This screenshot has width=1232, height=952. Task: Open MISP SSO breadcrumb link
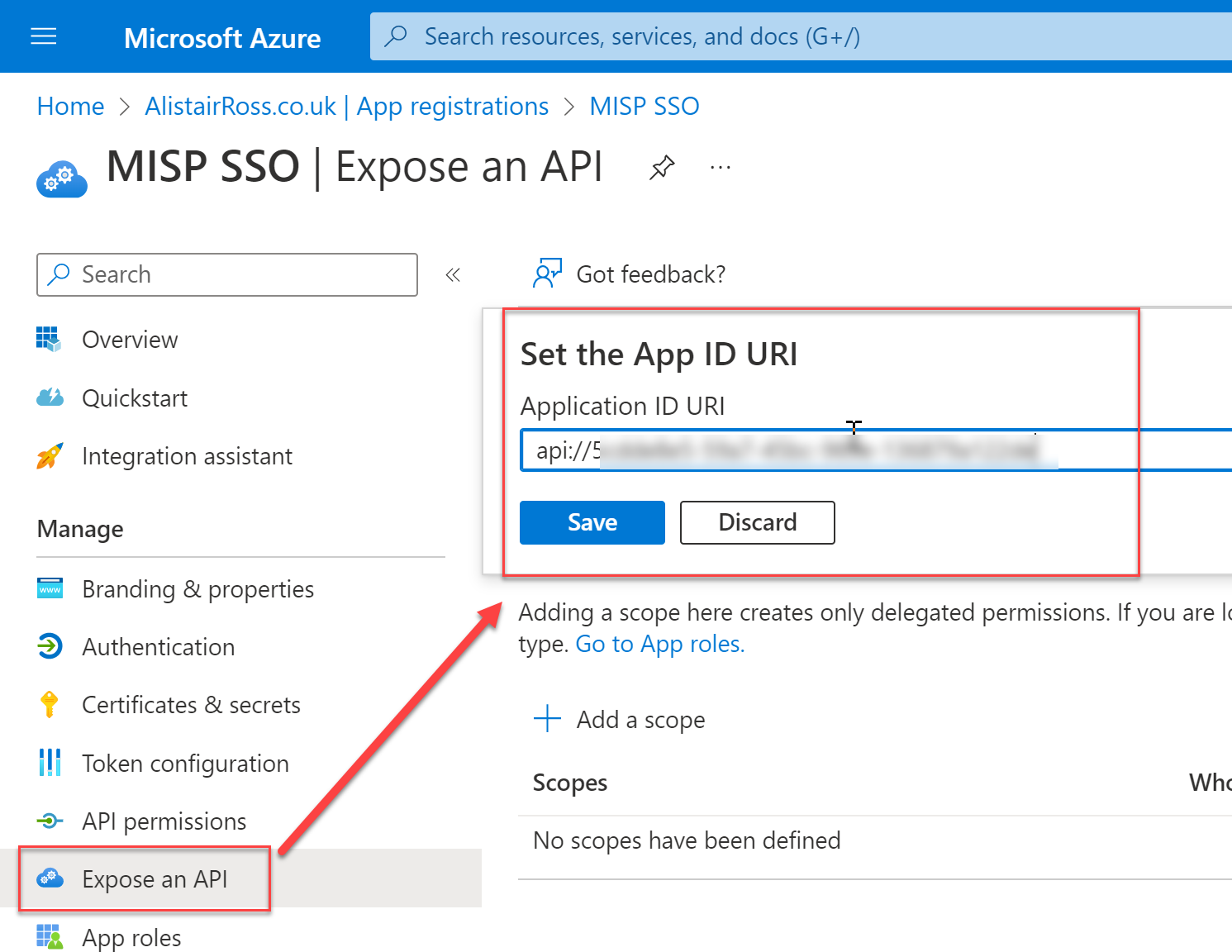tap(645, 106)
